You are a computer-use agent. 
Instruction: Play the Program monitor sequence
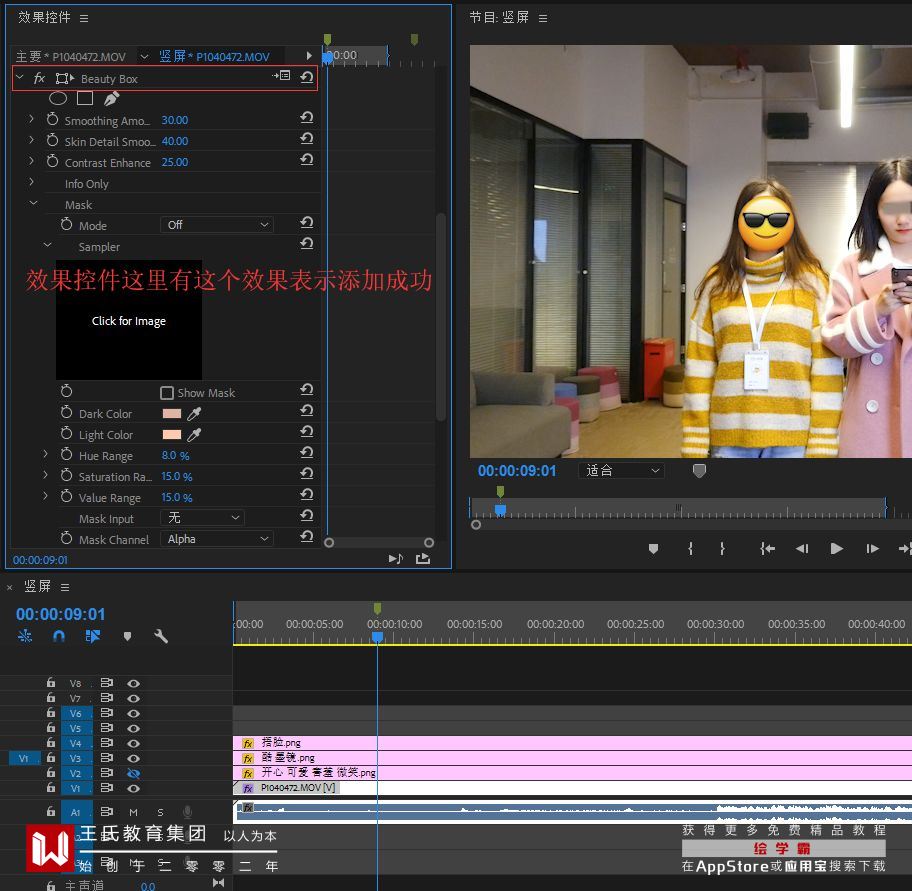[x=837, y=548]
